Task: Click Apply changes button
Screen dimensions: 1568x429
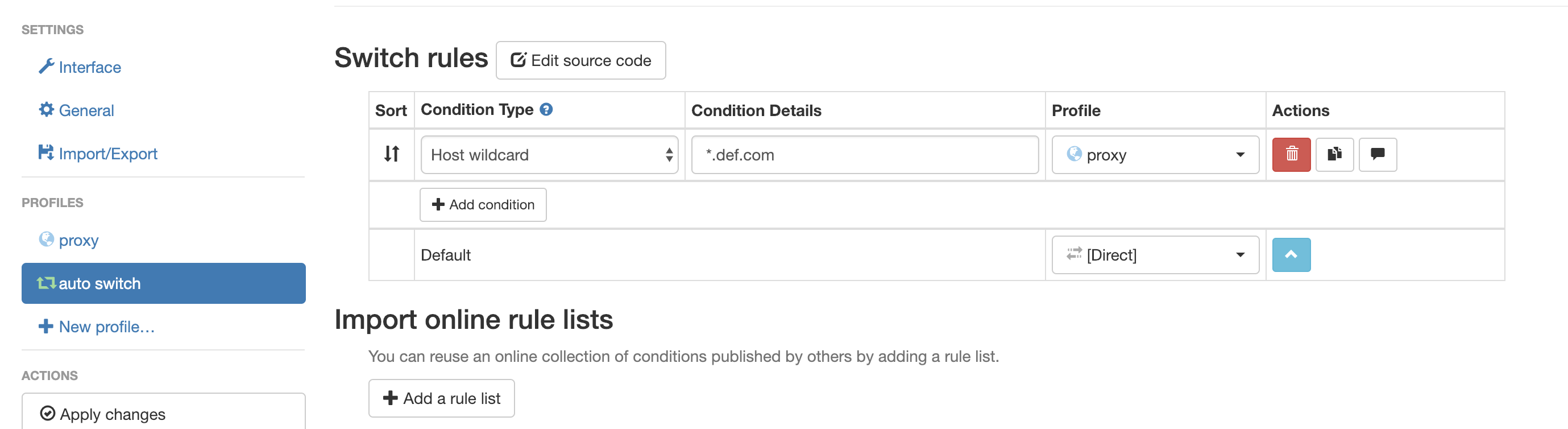Action: 163,414
